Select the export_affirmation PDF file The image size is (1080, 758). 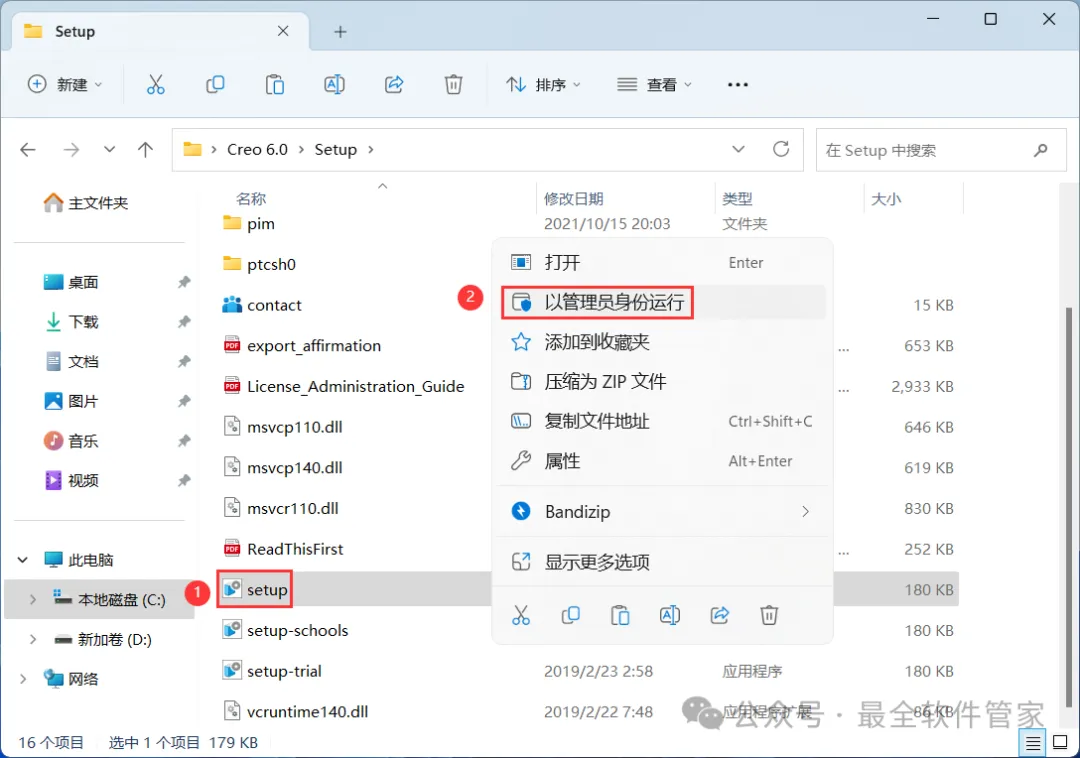coord(302,346)
